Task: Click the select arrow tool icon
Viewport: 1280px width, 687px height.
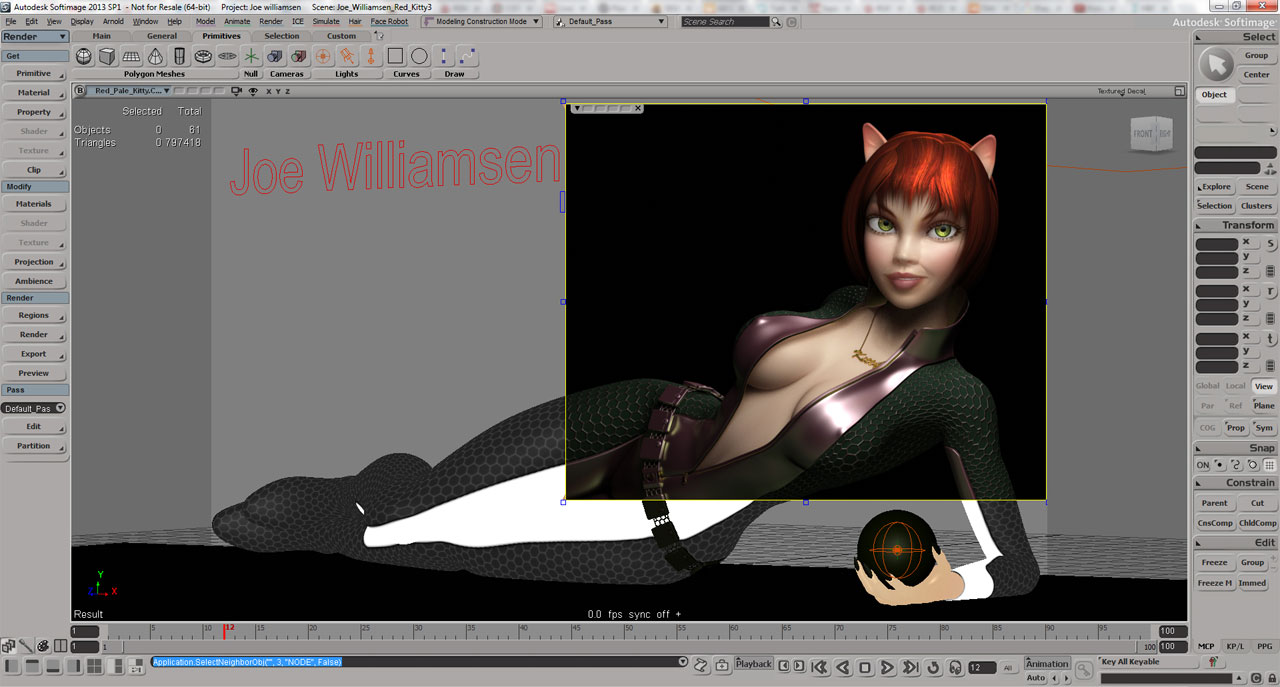Action: click(1216, 65)
